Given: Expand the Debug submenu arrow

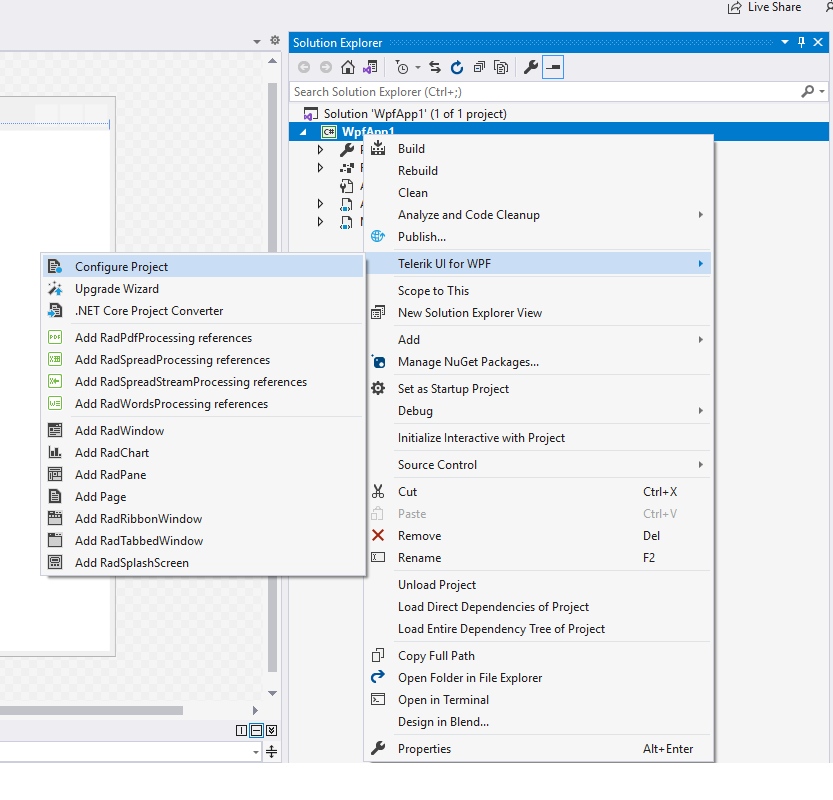Looking at the screenshot, I should coord(701,411).
